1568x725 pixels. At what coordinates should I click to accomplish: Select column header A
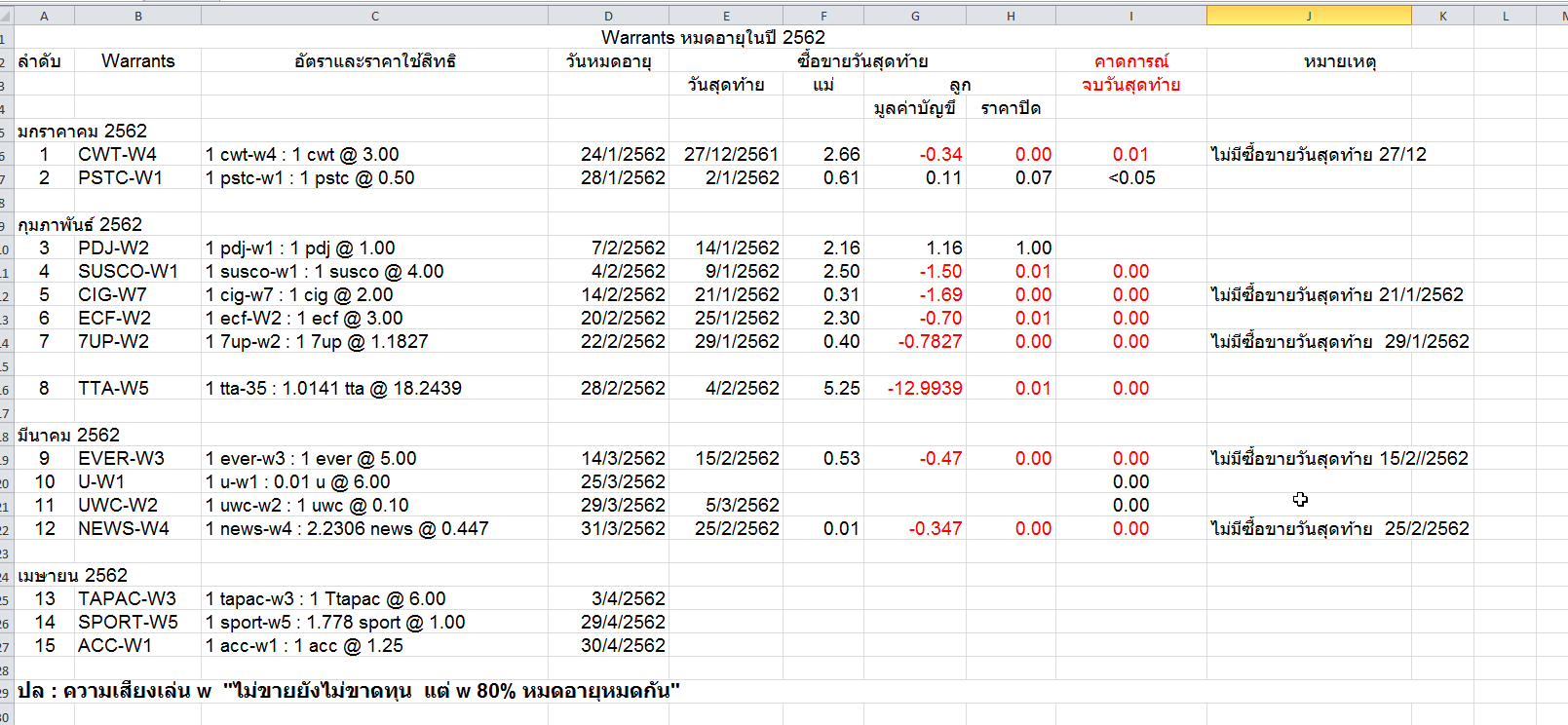point(44,16)
